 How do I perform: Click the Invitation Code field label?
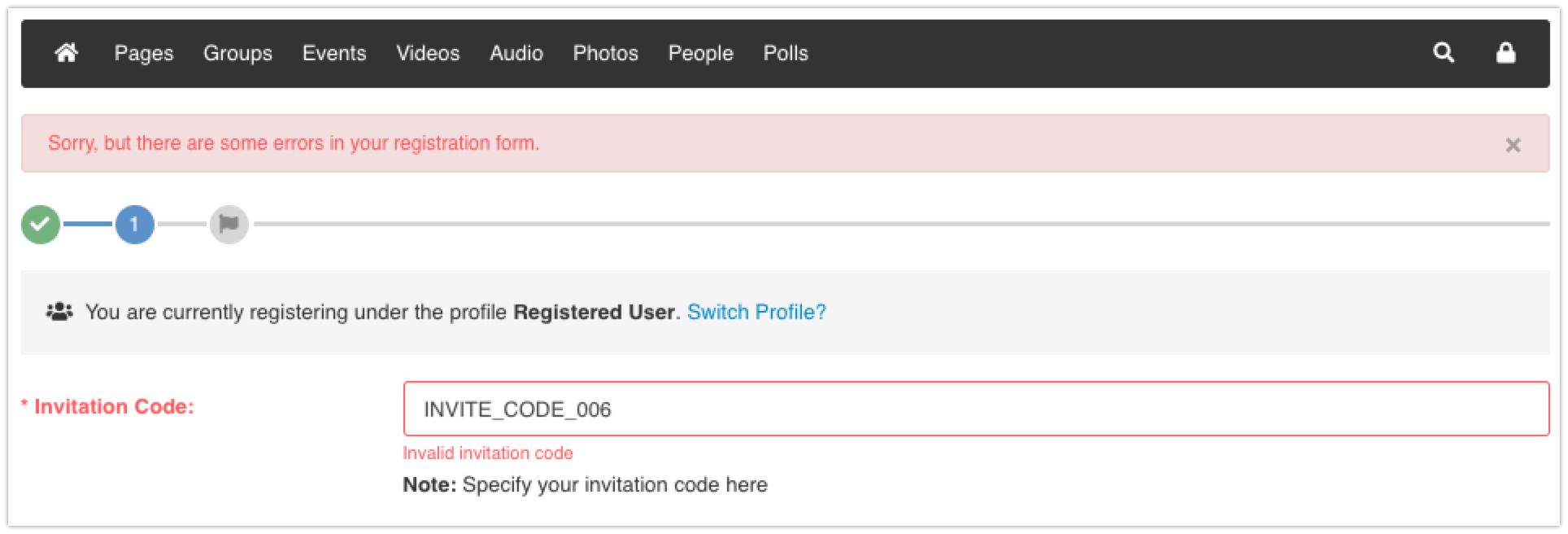point(114,406)
